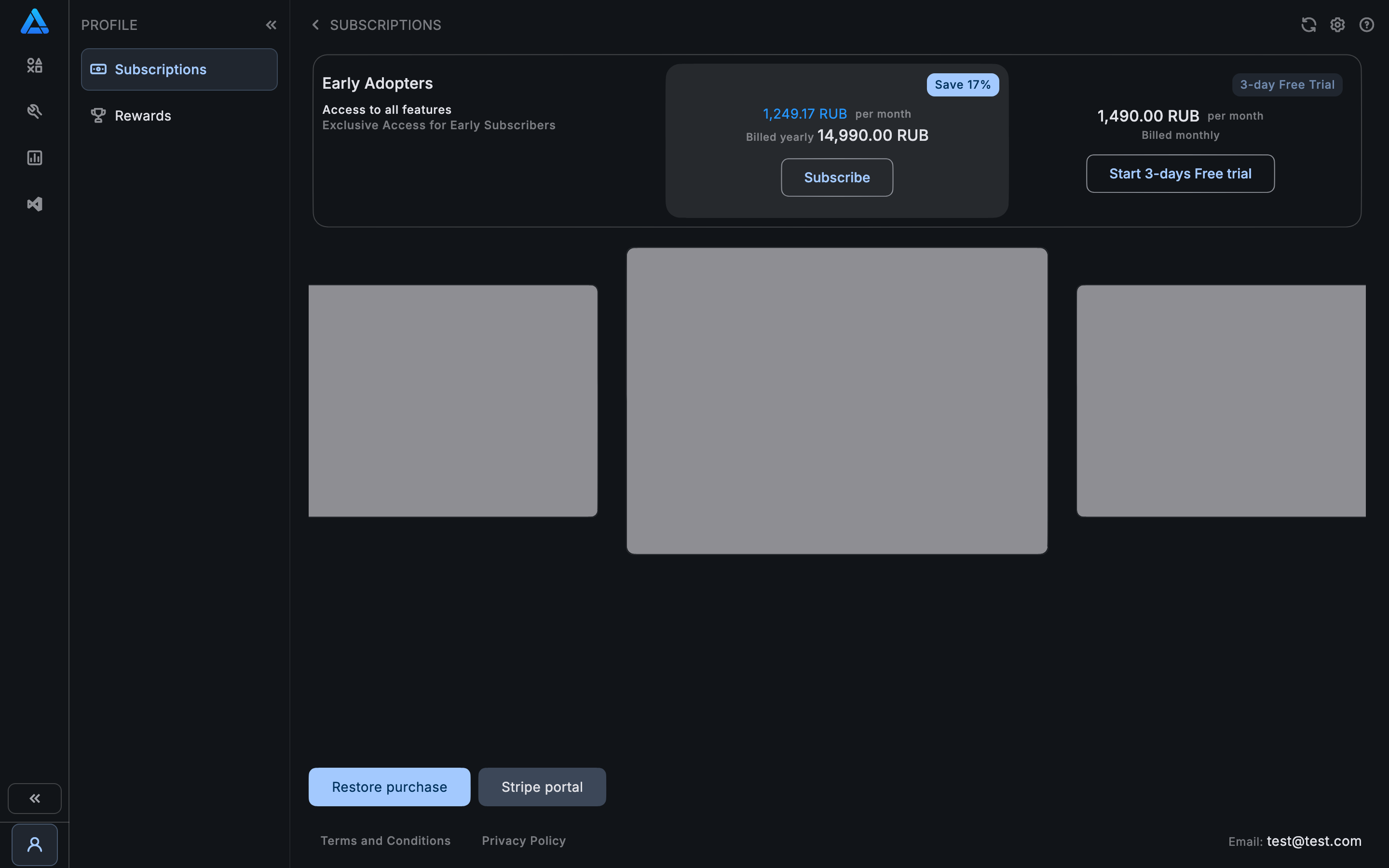
Task: Open Terms and Conditions link
Action: [x=385, y=841]
